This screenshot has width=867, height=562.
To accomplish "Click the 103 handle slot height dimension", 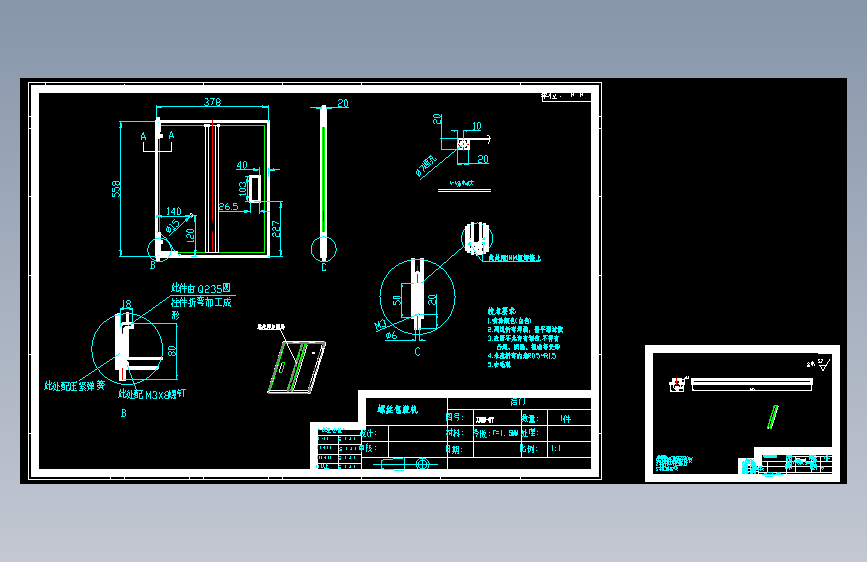I will [243, 189].
